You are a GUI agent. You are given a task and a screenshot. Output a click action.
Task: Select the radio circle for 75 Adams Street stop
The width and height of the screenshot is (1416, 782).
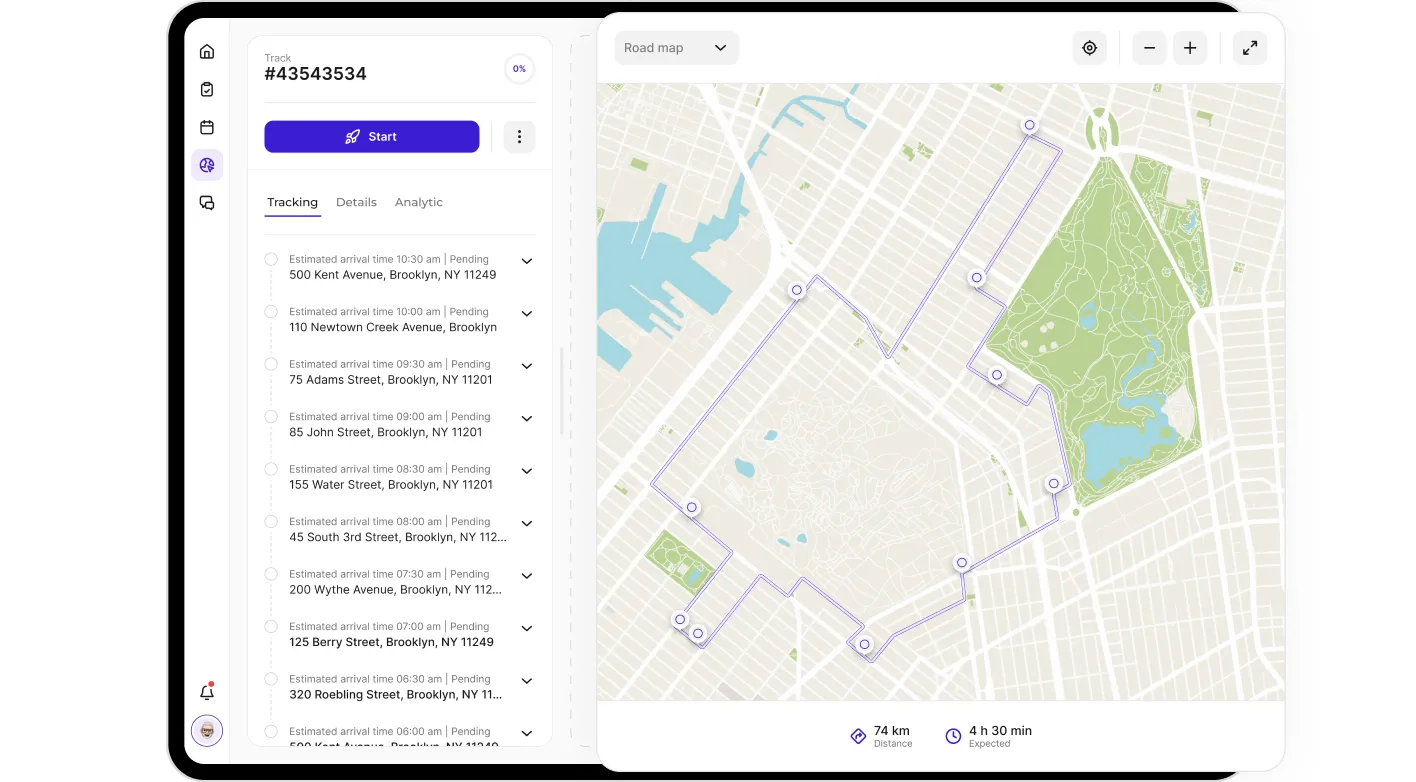(271, 364)
